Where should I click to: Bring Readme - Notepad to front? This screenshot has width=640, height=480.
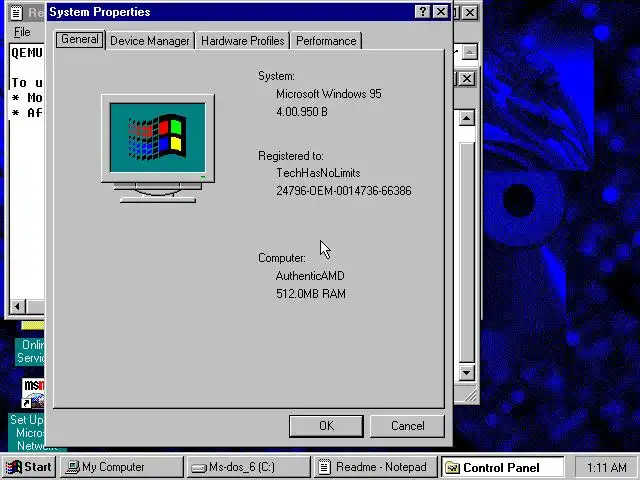[x=375, y=467]
